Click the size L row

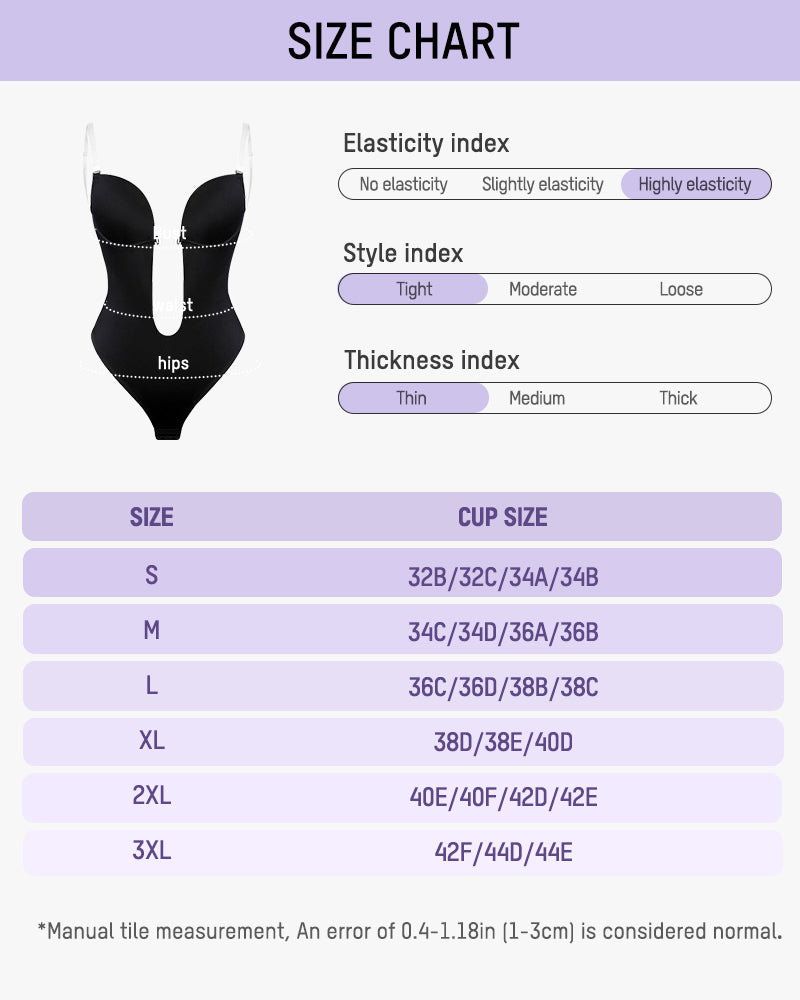coord(402,687)
